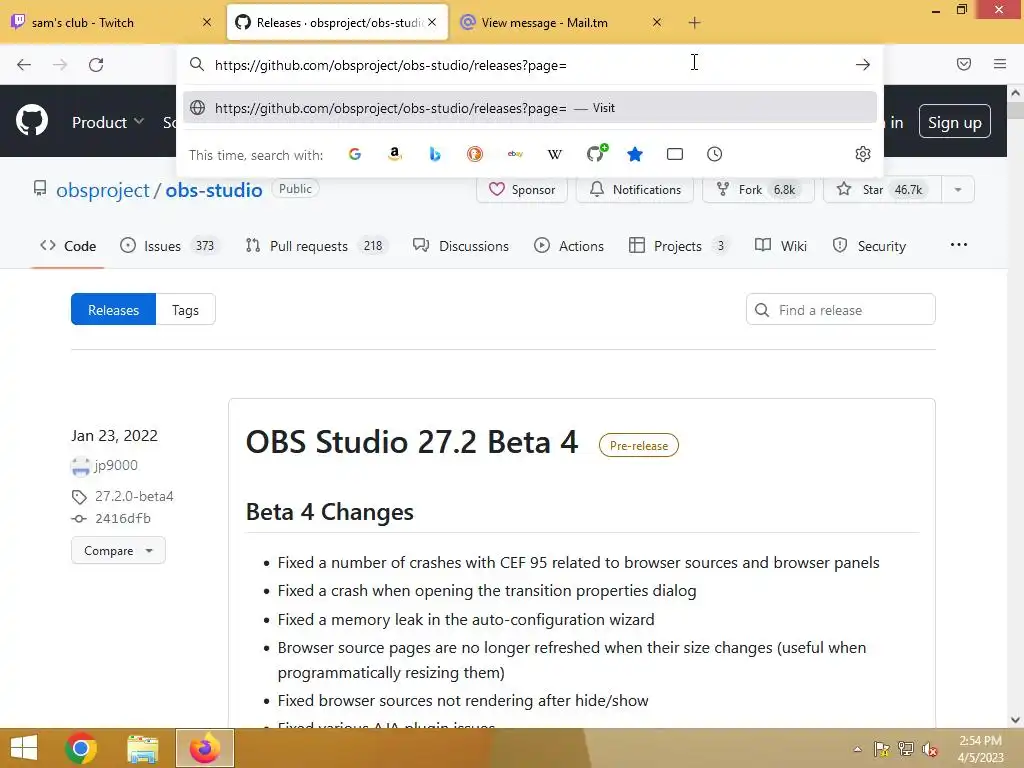
Task: Select the Releases toggle button
Action: [x=114, y=310]
